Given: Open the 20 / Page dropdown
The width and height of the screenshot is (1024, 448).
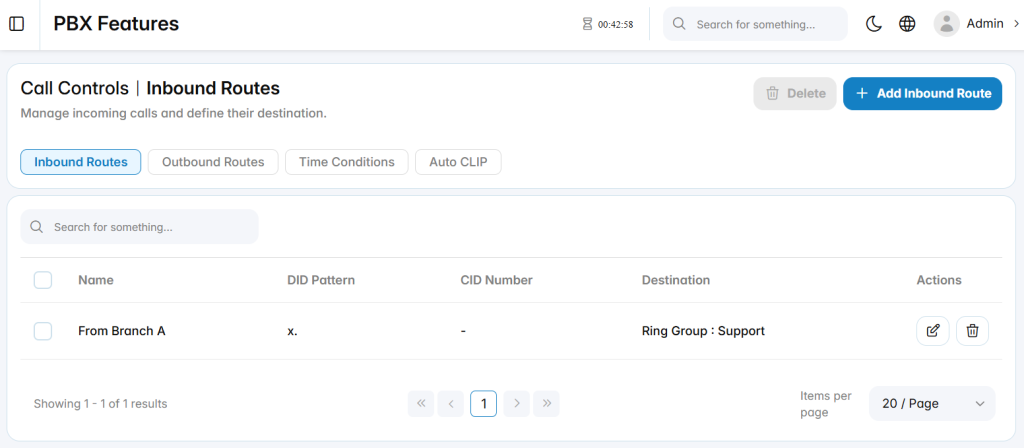Looking at the screenshot, I should (932, 404).
